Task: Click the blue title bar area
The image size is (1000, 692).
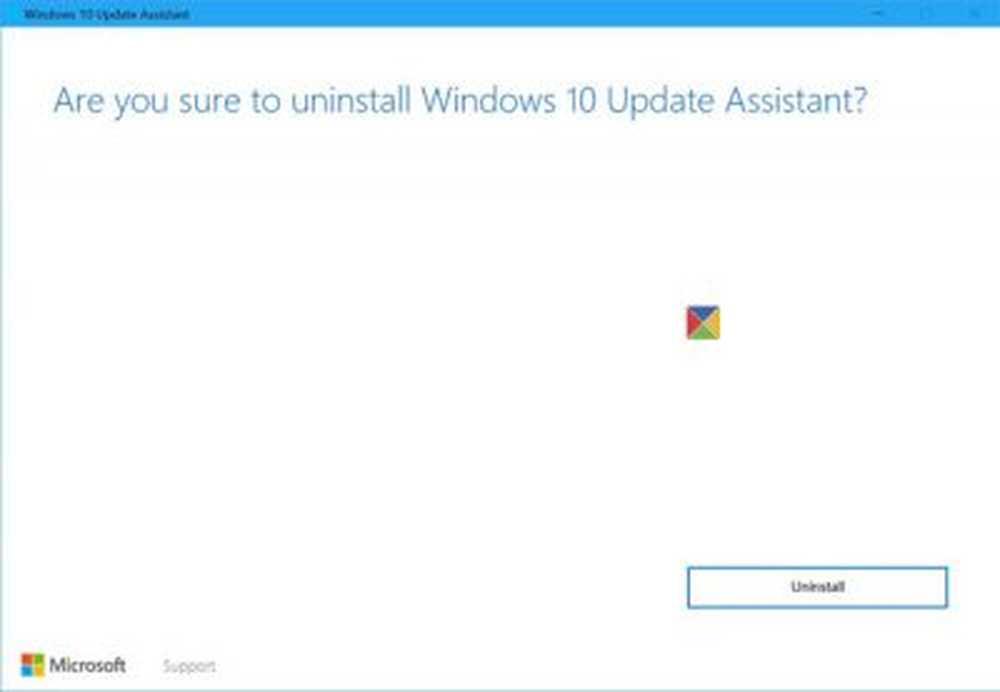Action: click(x=510, y=13)
